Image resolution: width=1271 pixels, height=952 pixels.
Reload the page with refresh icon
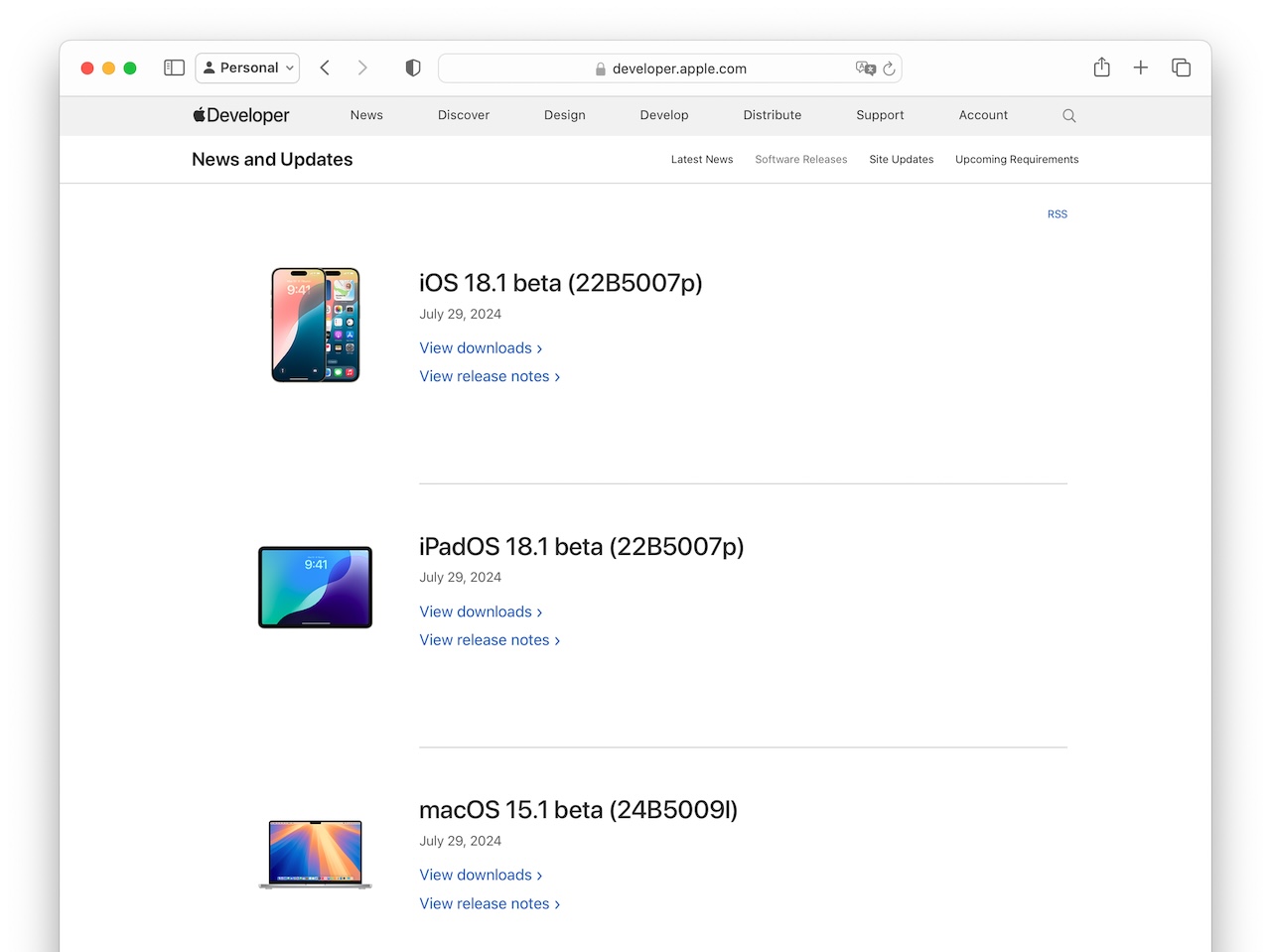tap(889, 68)
